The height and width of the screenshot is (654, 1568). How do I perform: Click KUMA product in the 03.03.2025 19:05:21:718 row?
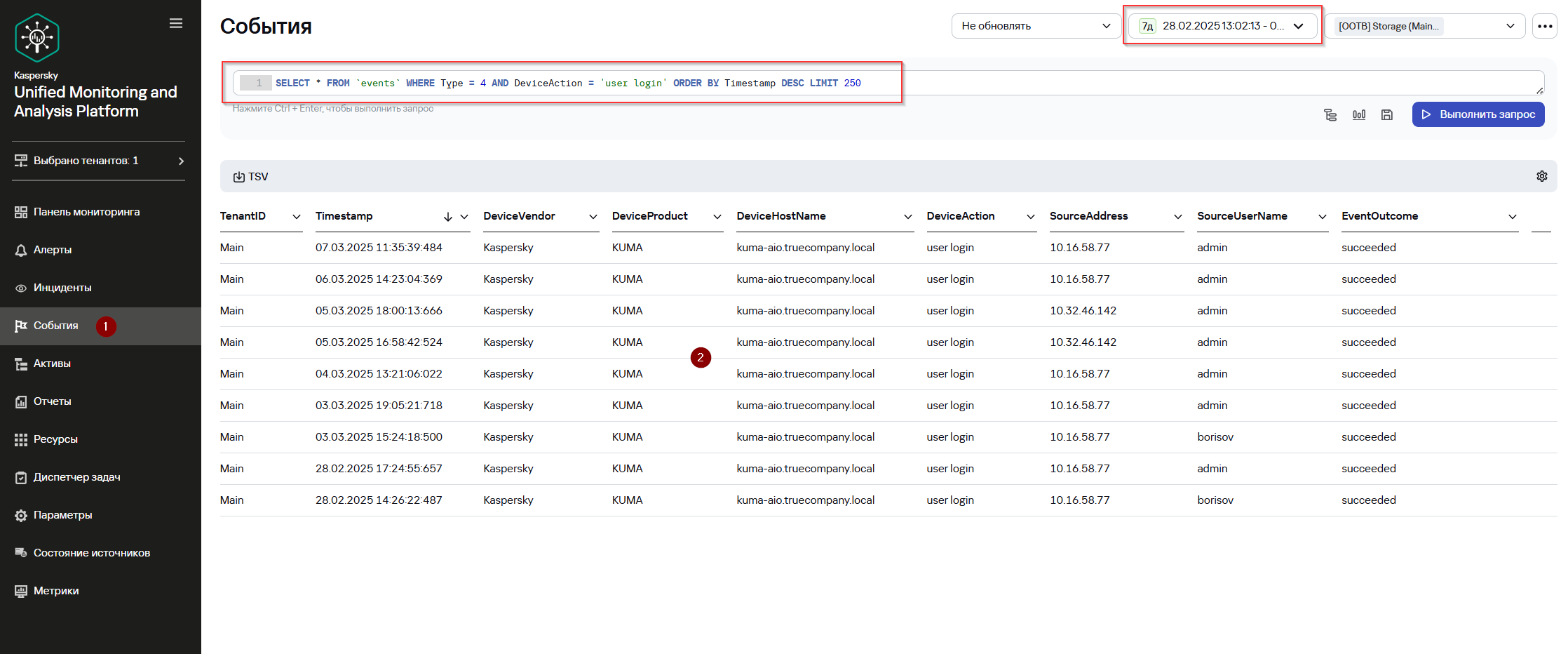[x=627, y=406]
